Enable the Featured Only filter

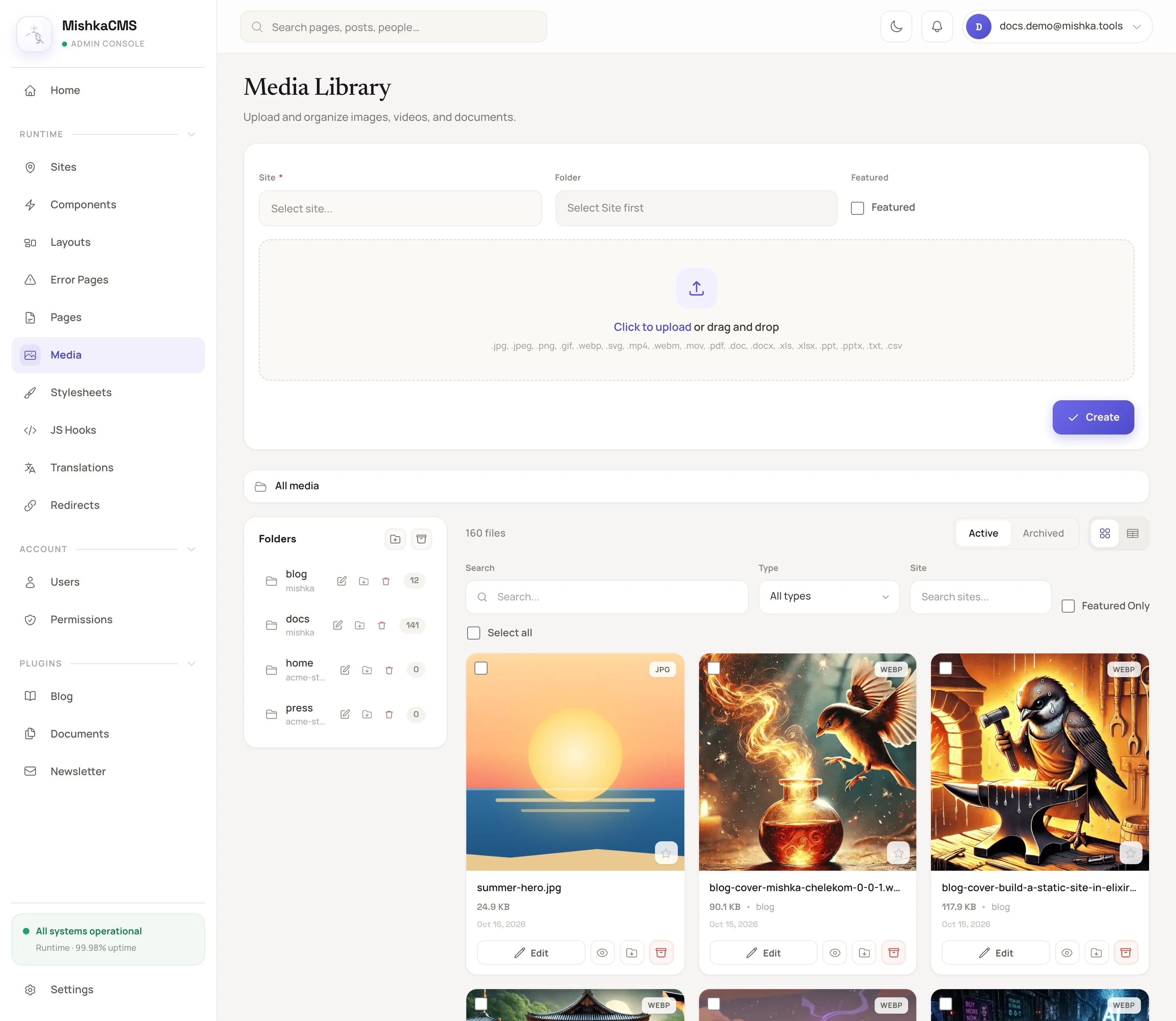click(1068, 606)
